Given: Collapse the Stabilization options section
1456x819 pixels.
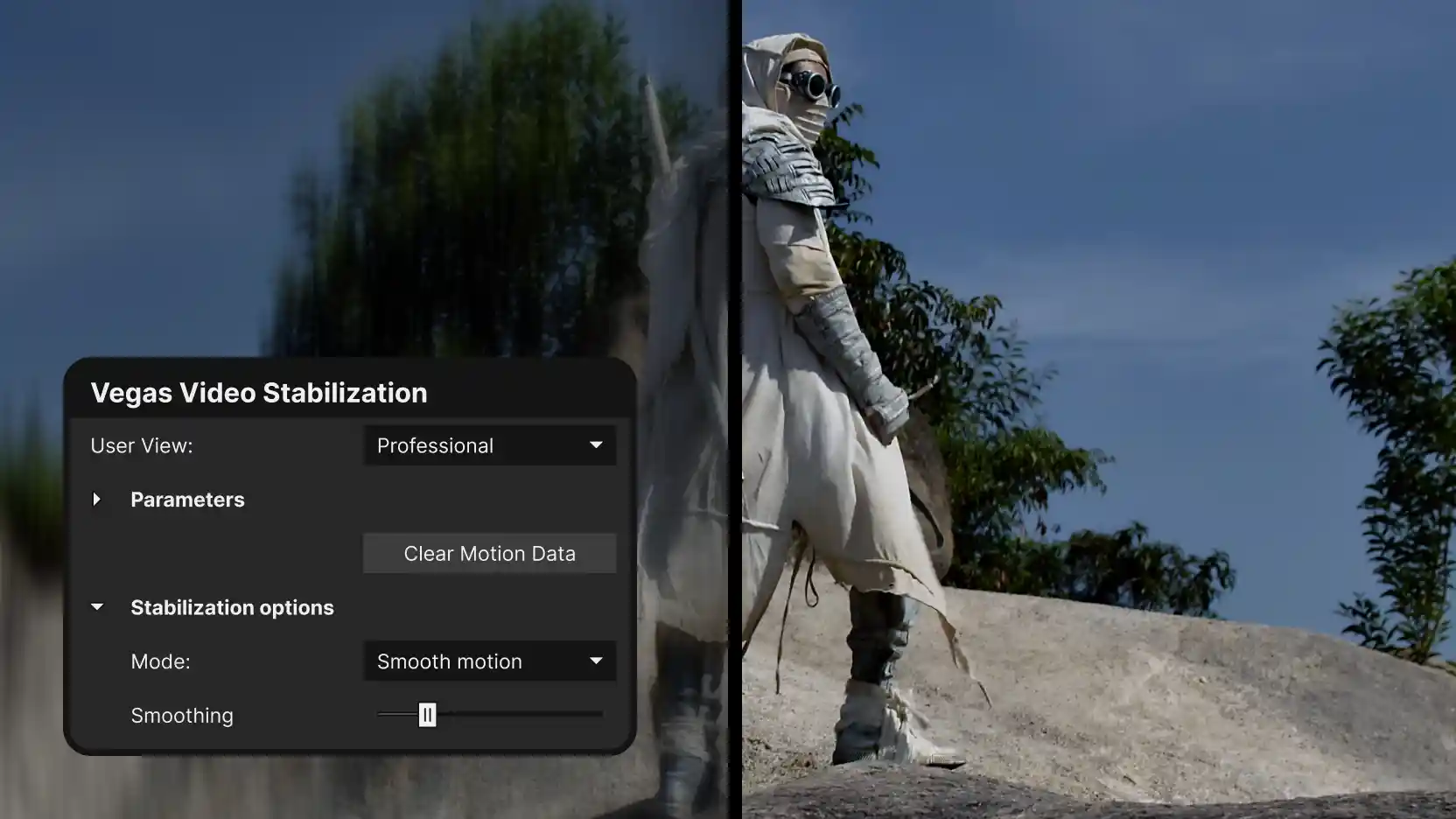Looking at the screenshot, I should 97,607.
